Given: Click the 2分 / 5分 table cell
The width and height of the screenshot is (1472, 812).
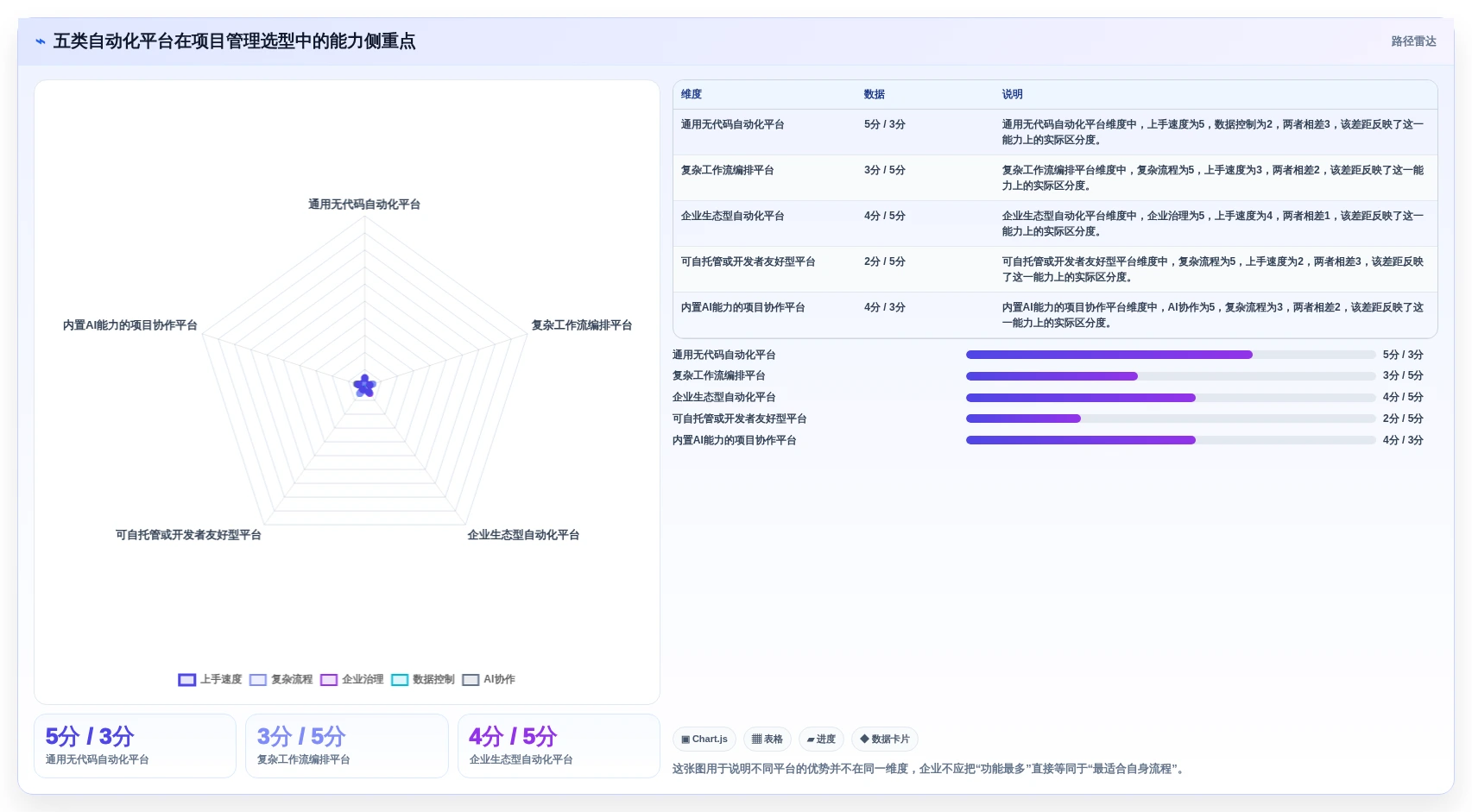Looking at the screenshot, I should click(x=885, y=261).
